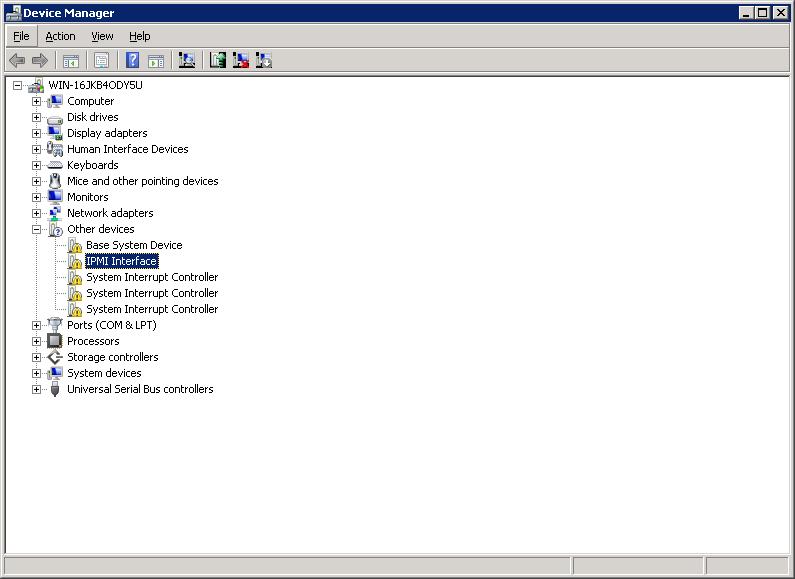Minimize the Device Manager window
795x579 pixels.
coord(746,13)
